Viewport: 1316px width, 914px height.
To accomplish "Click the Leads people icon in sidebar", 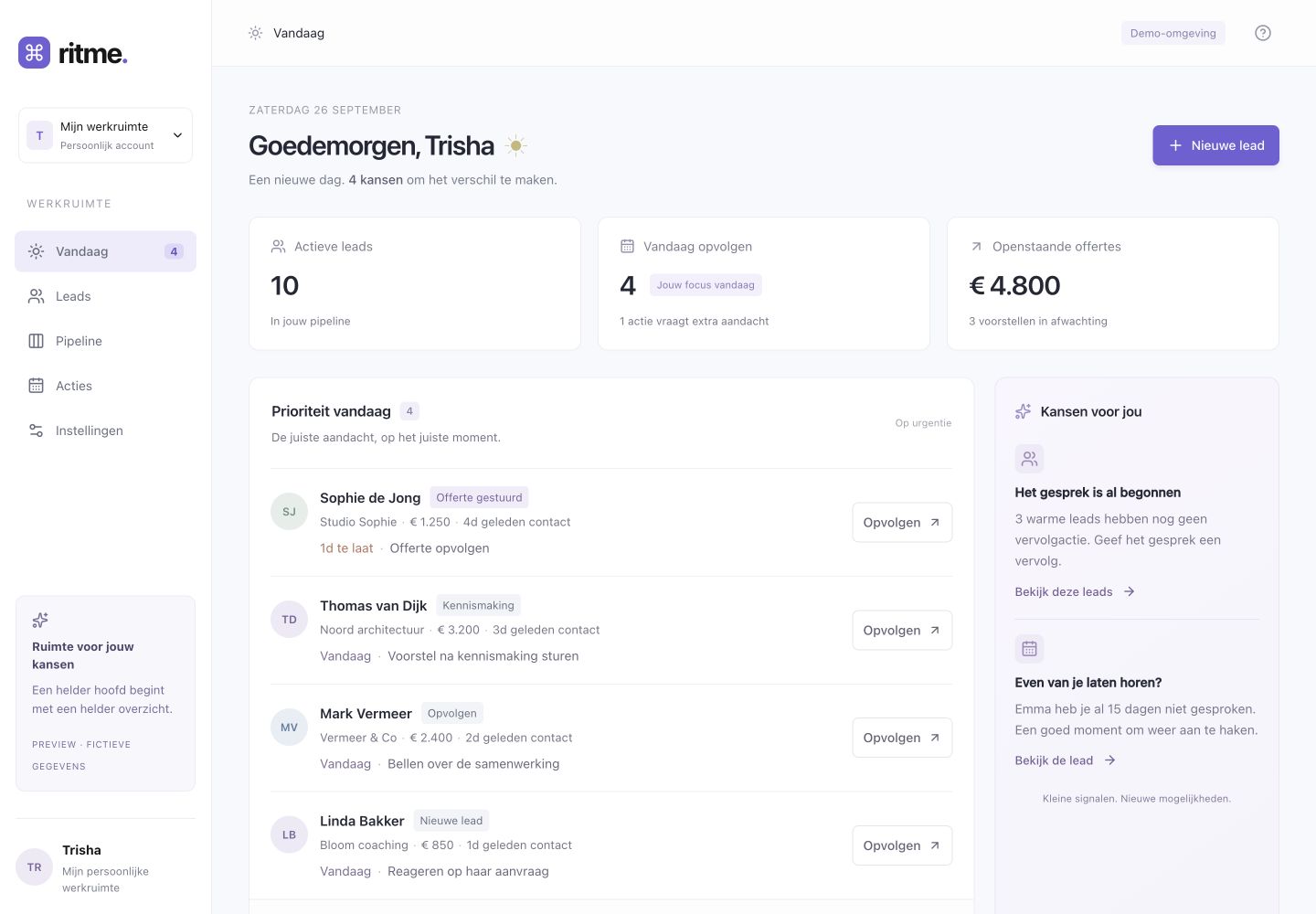I will click(37, 296).
